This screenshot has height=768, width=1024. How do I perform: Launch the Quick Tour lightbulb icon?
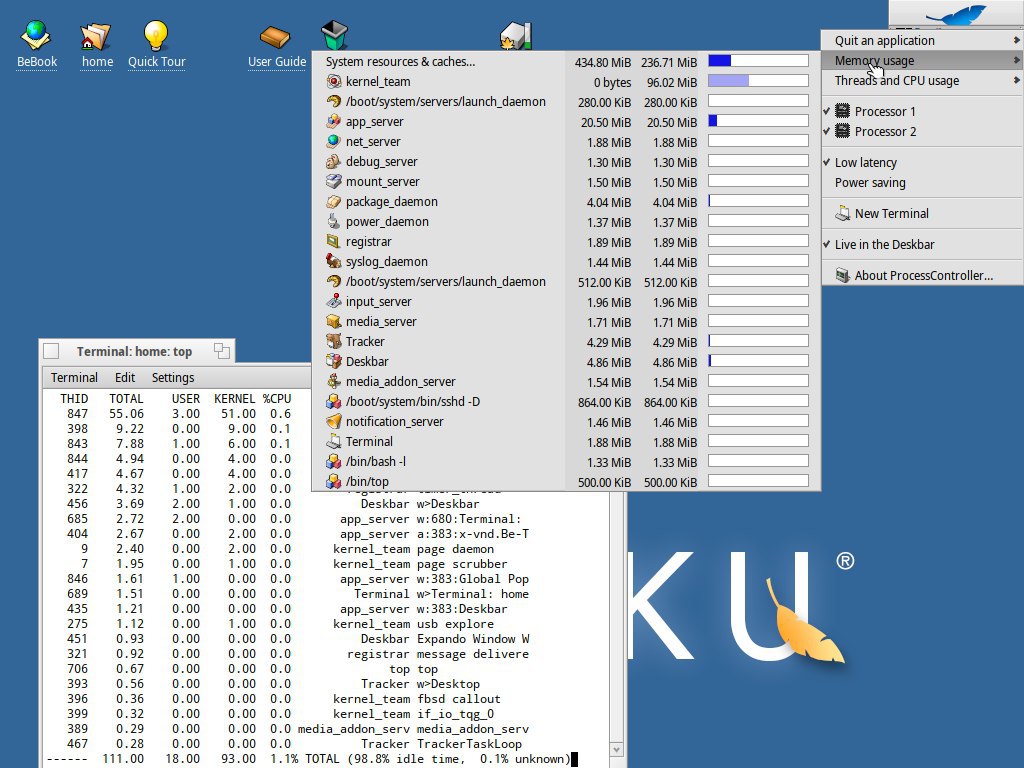tap(156, 37)
